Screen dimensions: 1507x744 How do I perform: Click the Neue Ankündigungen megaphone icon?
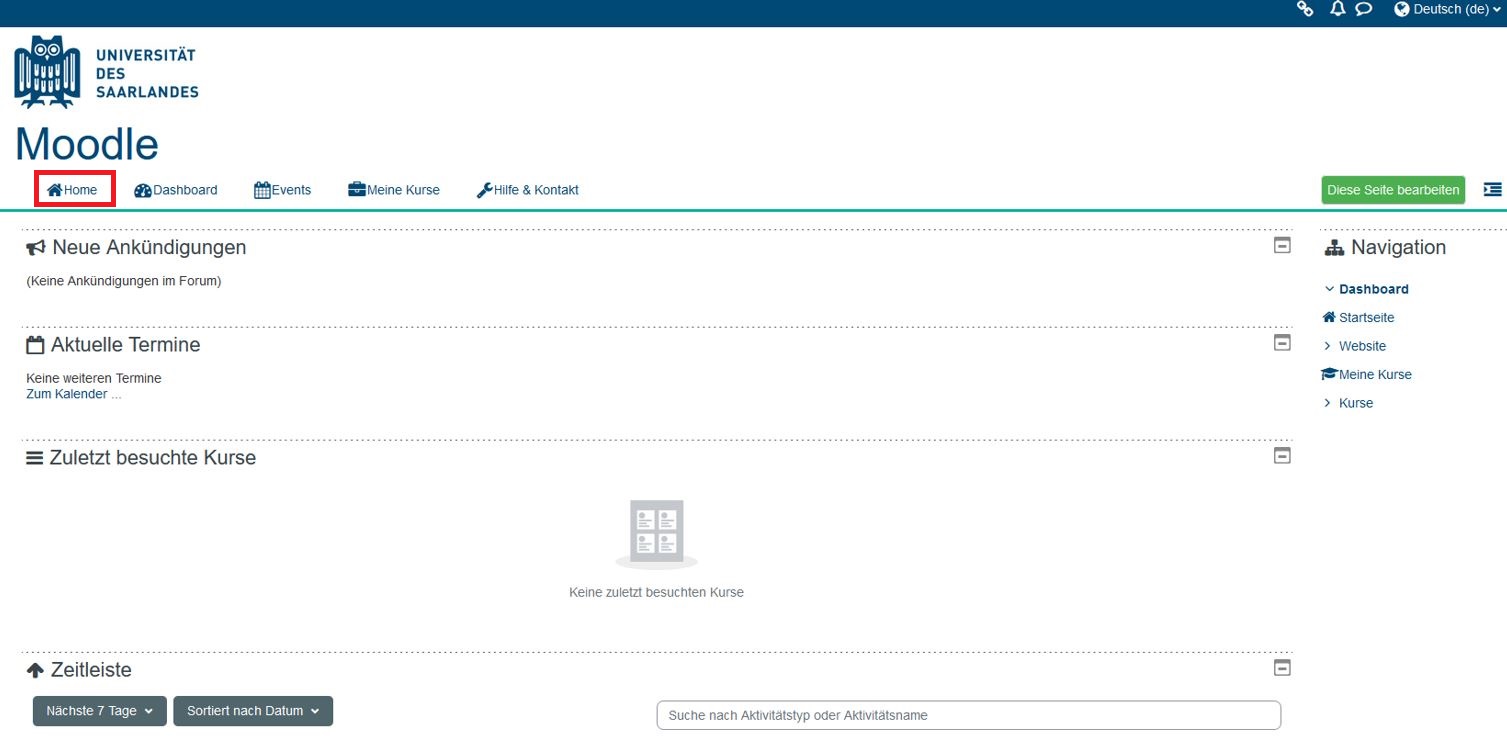[36, 247]
